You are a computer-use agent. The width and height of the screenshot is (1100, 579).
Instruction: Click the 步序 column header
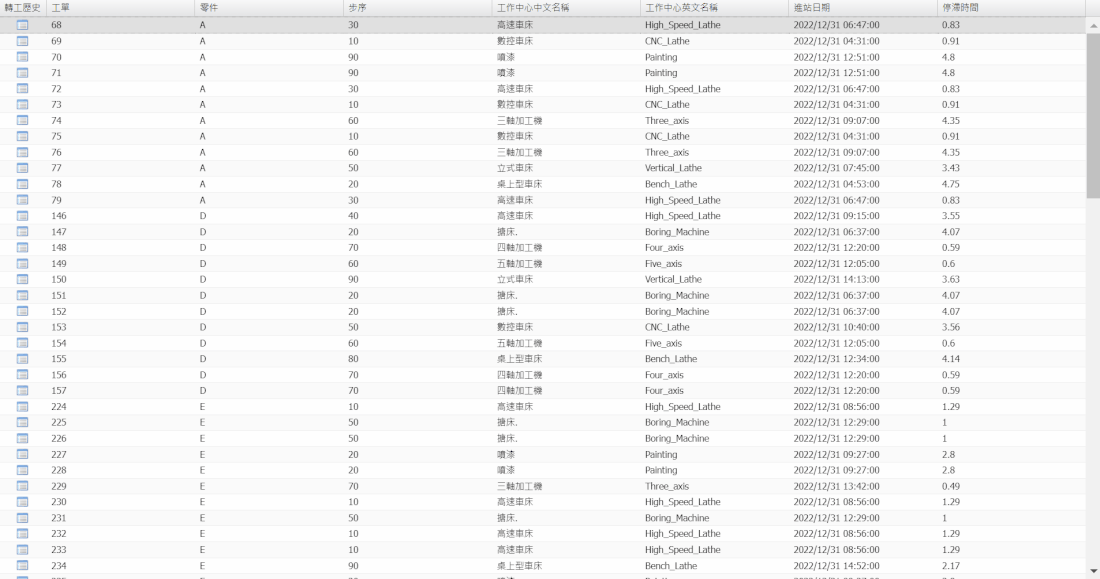coord(357,8)
